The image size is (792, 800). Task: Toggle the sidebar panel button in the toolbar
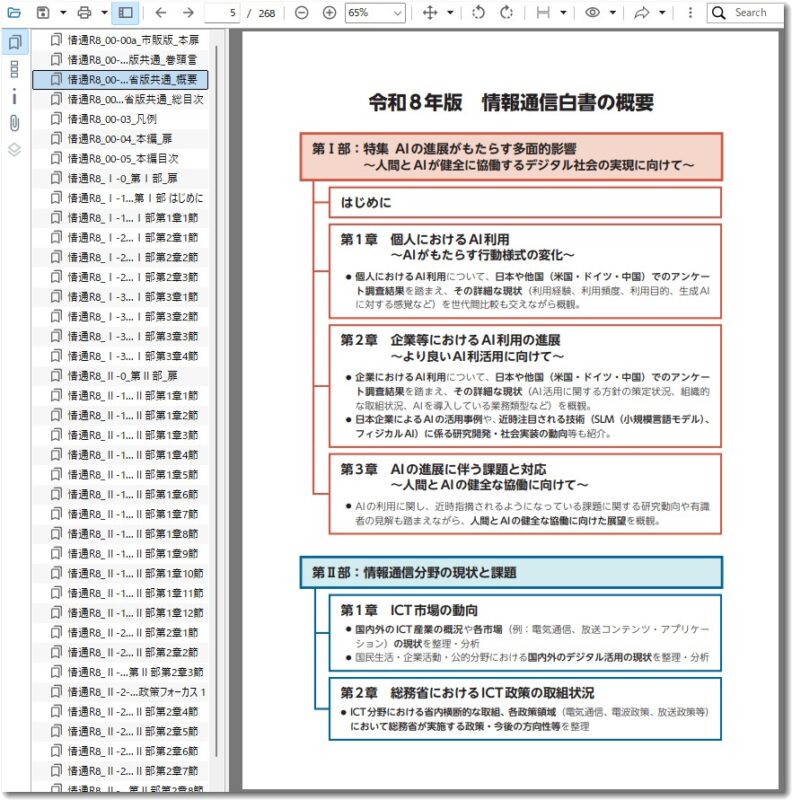tap(126, 13)
